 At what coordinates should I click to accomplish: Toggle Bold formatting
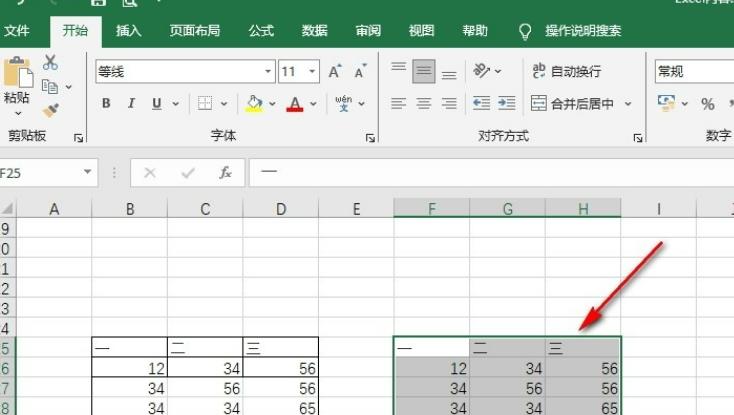pos(106,103)
